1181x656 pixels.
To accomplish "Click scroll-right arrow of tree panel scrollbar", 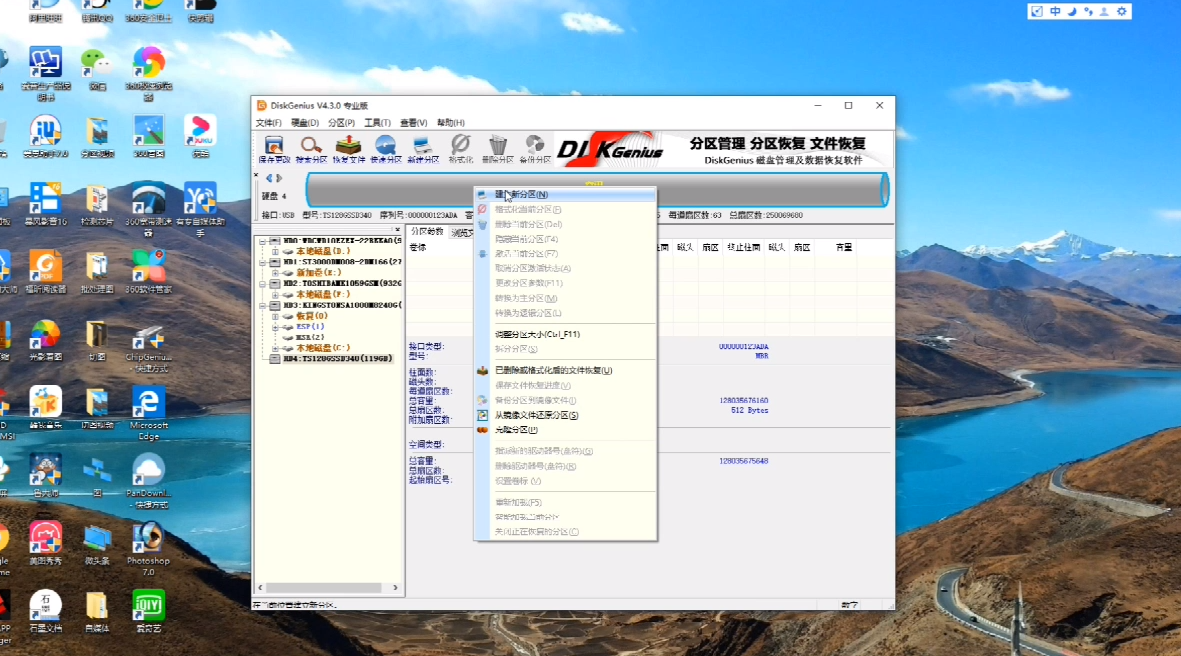I will coord(395,587).
